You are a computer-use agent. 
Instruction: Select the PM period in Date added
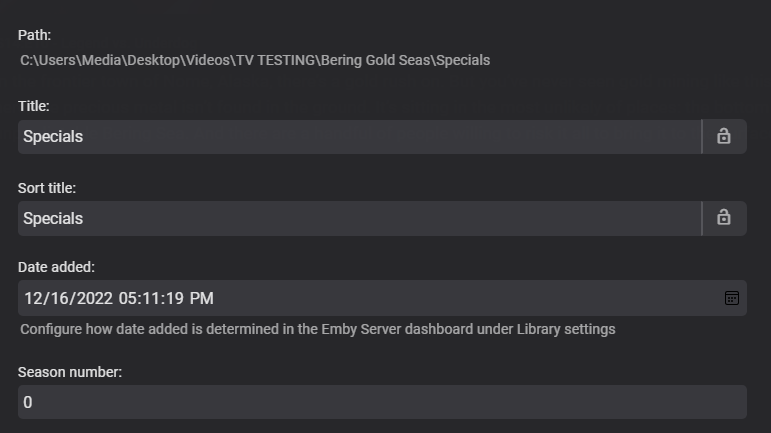click(x=201, y=298)
